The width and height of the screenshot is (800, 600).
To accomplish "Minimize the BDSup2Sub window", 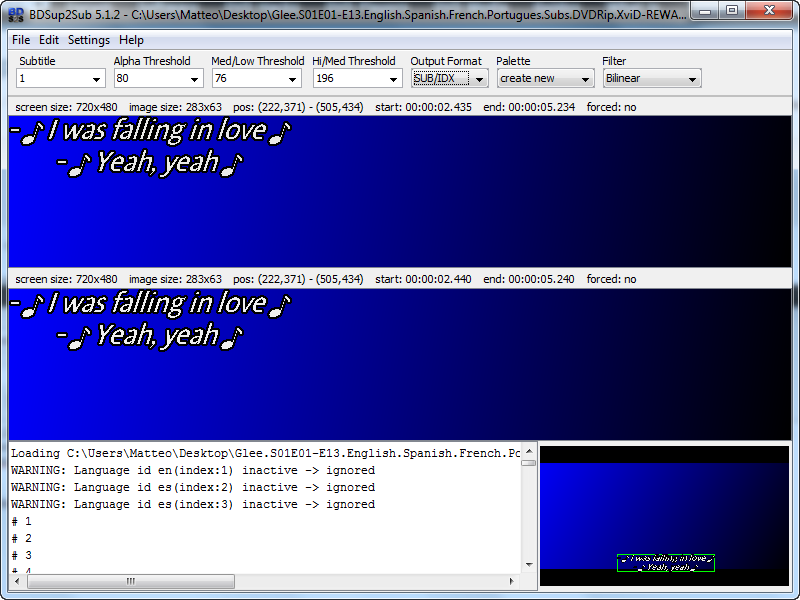I will (x=705, y=10).
